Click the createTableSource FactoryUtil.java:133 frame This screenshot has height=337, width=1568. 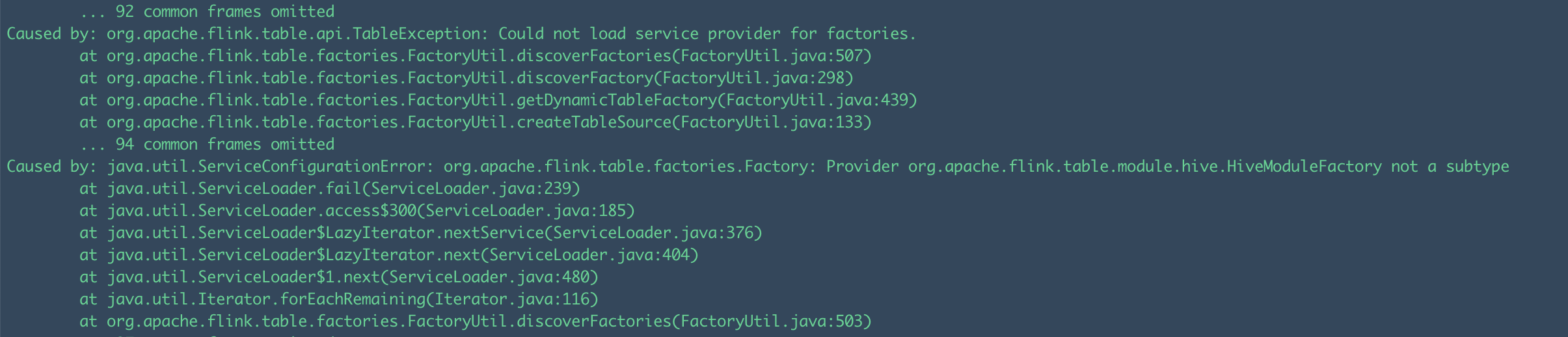pyautogui.click(x=476, y=122)
